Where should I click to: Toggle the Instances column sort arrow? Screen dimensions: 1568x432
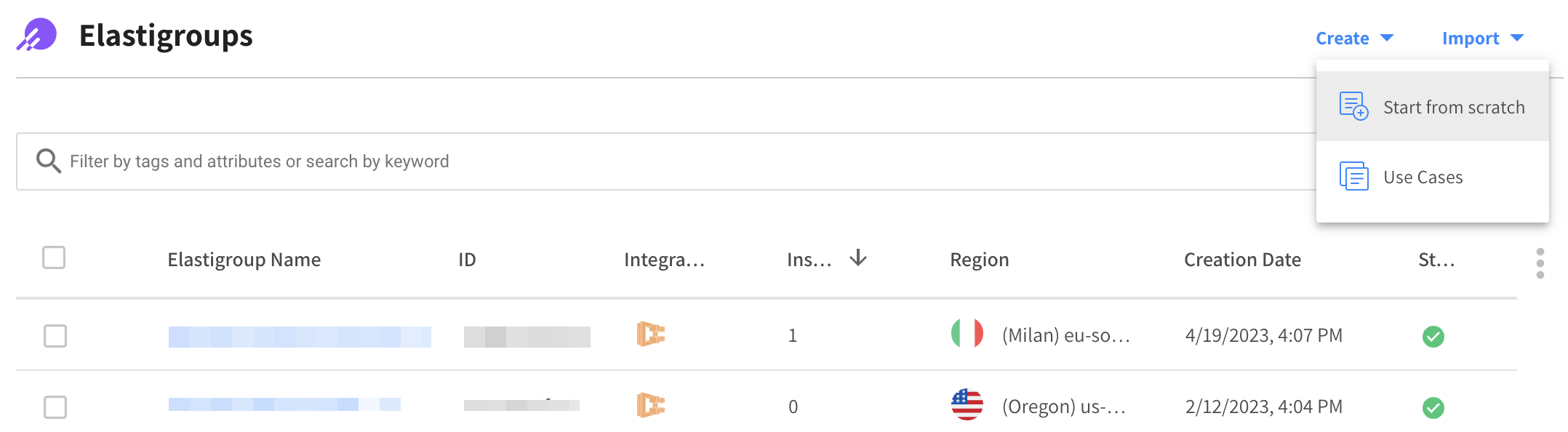(858, 257)
